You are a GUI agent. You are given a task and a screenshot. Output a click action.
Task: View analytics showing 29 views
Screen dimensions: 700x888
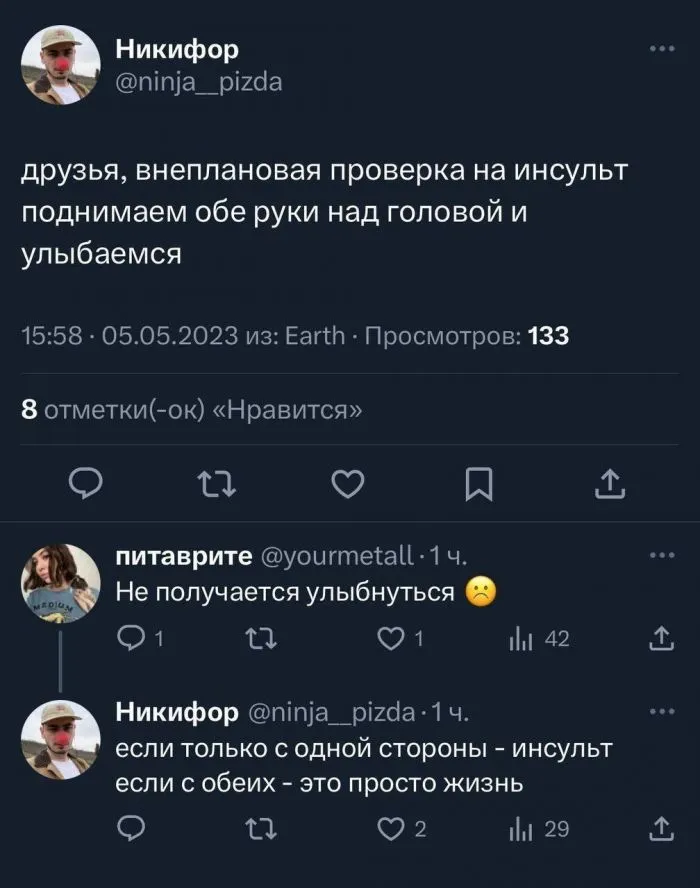(x=538, y=827)
